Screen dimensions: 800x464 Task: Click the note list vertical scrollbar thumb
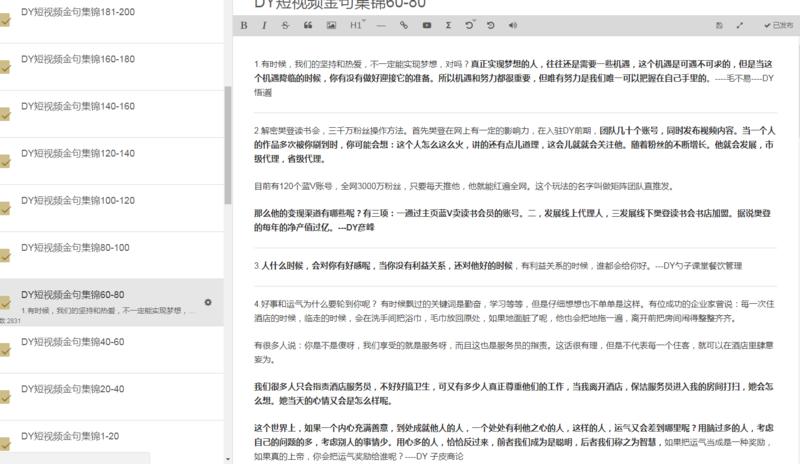228,145
